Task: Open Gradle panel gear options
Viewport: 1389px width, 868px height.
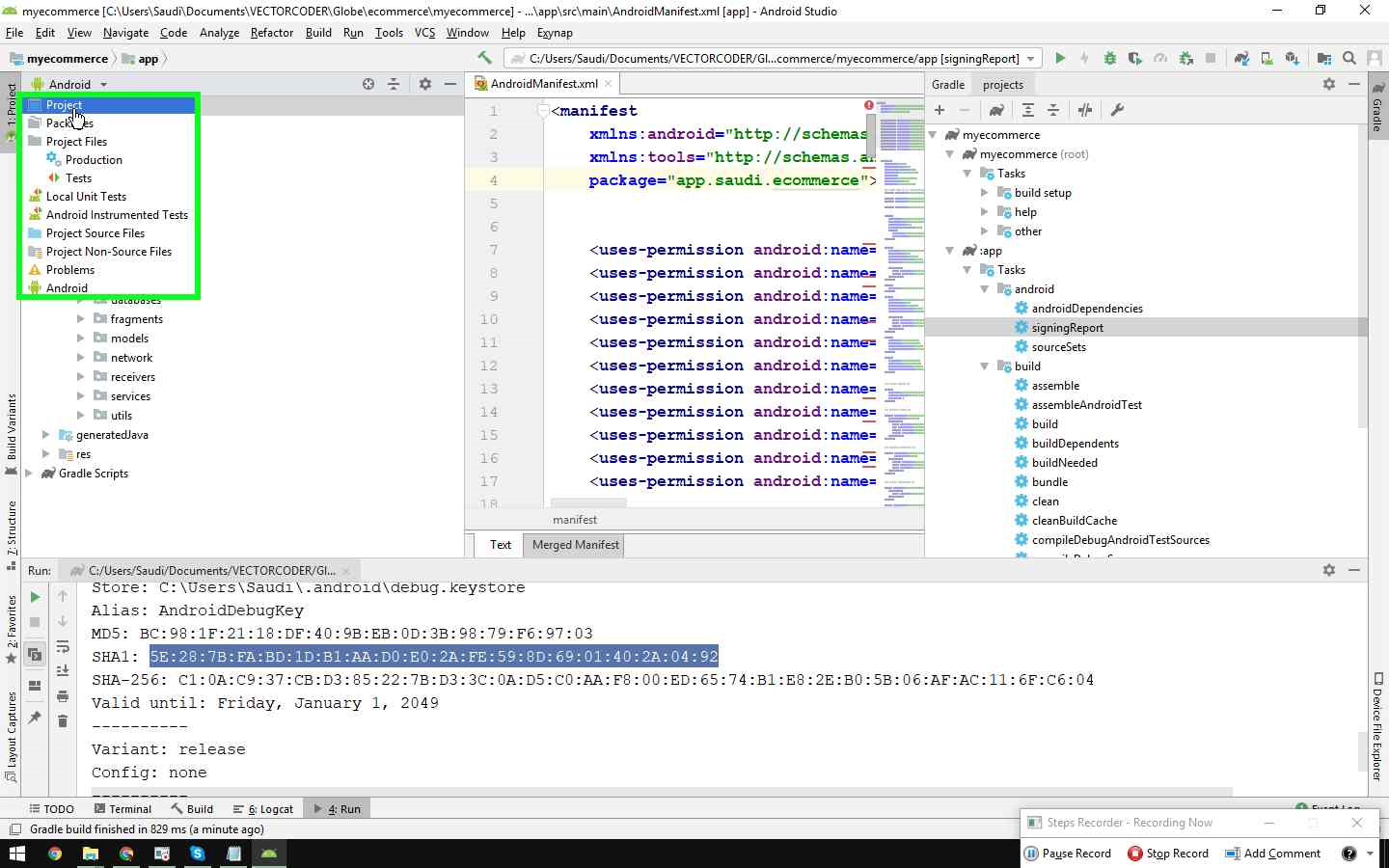Action: (1329, 84)
